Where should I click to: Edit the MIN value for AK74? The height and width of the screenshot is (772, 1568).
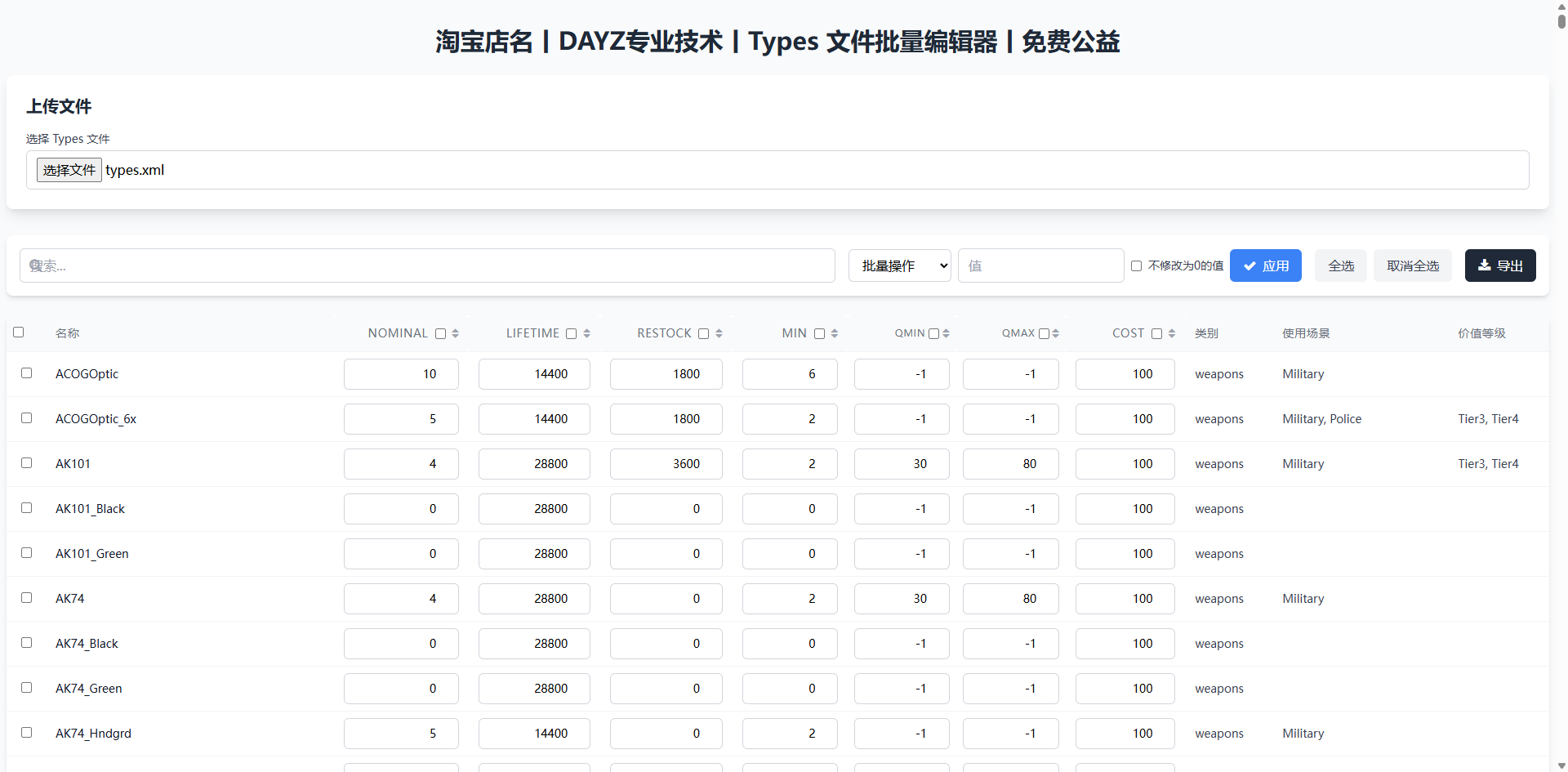click(790, 599)
